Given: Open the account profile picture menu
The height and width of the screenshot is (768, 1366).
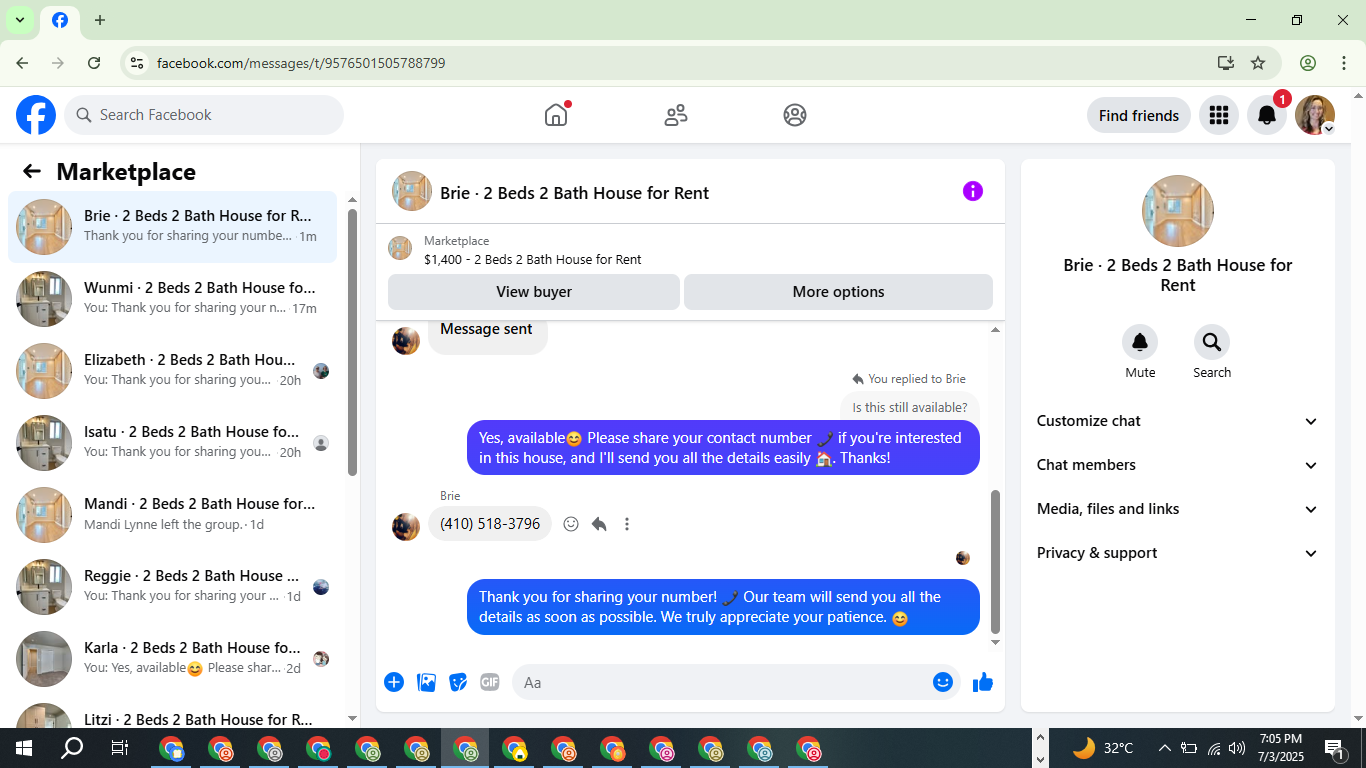Looking at the screenshot, I should (1315, 115).
